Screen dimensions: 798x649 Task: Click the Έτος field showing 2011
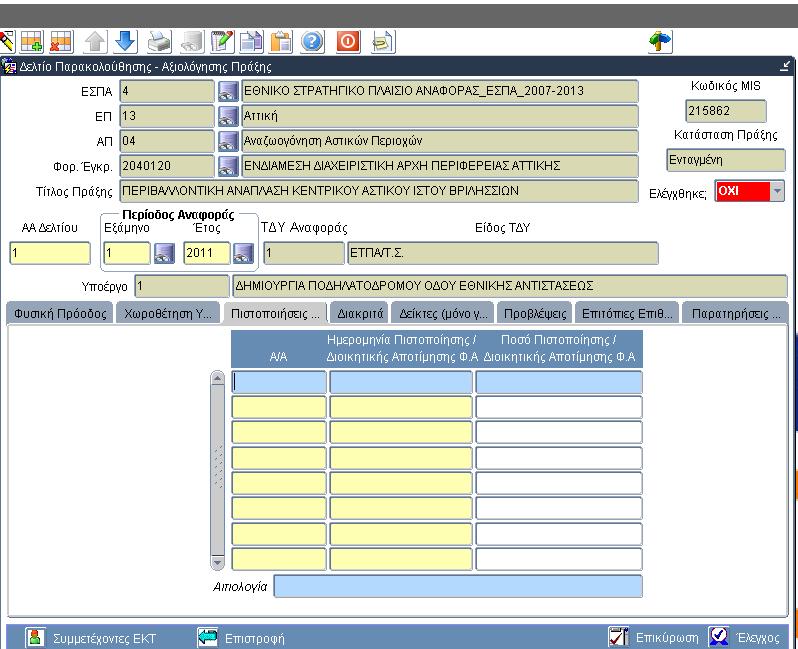[207, 253]
